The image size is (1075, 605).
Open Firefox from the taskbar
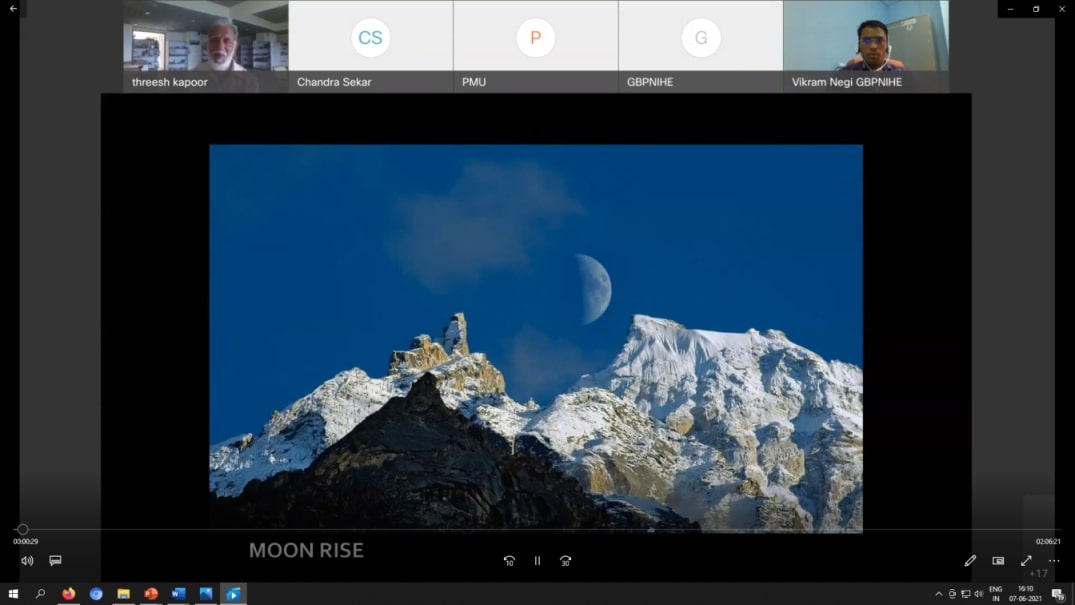click(68, 594)
